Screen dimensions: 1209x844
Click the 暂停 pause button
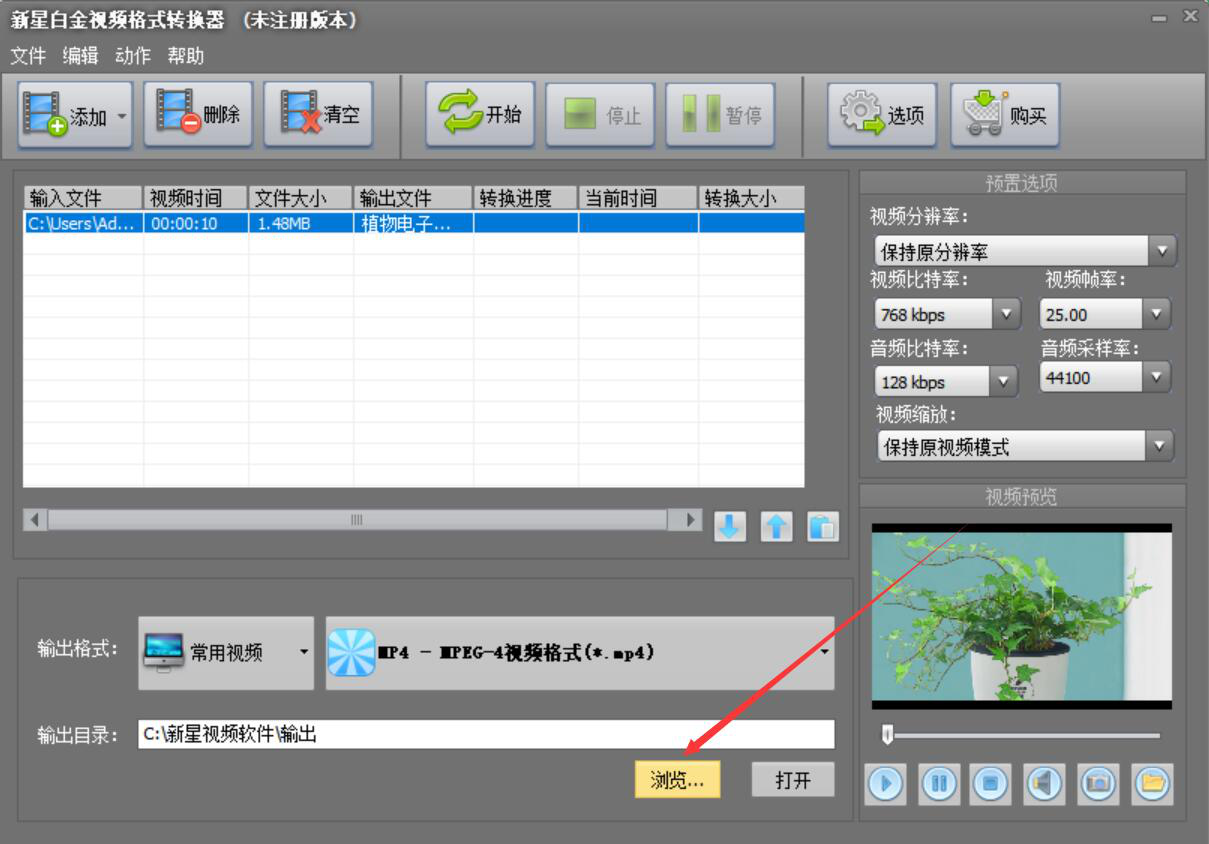pos(720,115)
